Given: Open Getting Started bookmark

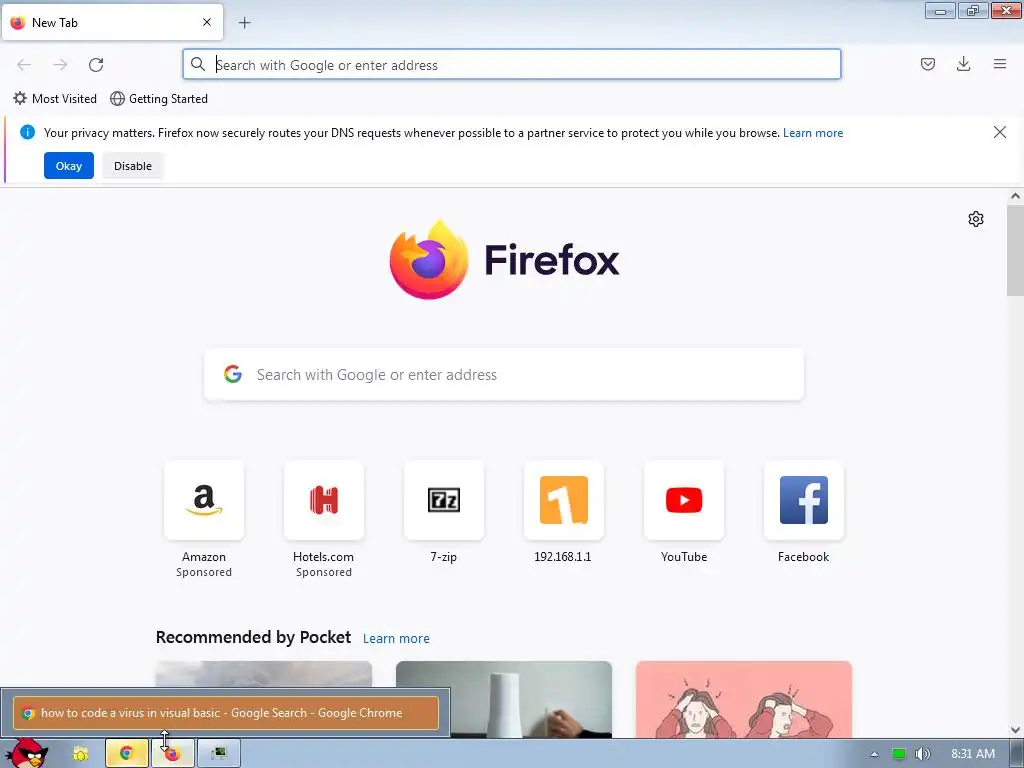Looking at the screenshot, I should (x=159, y=99).
